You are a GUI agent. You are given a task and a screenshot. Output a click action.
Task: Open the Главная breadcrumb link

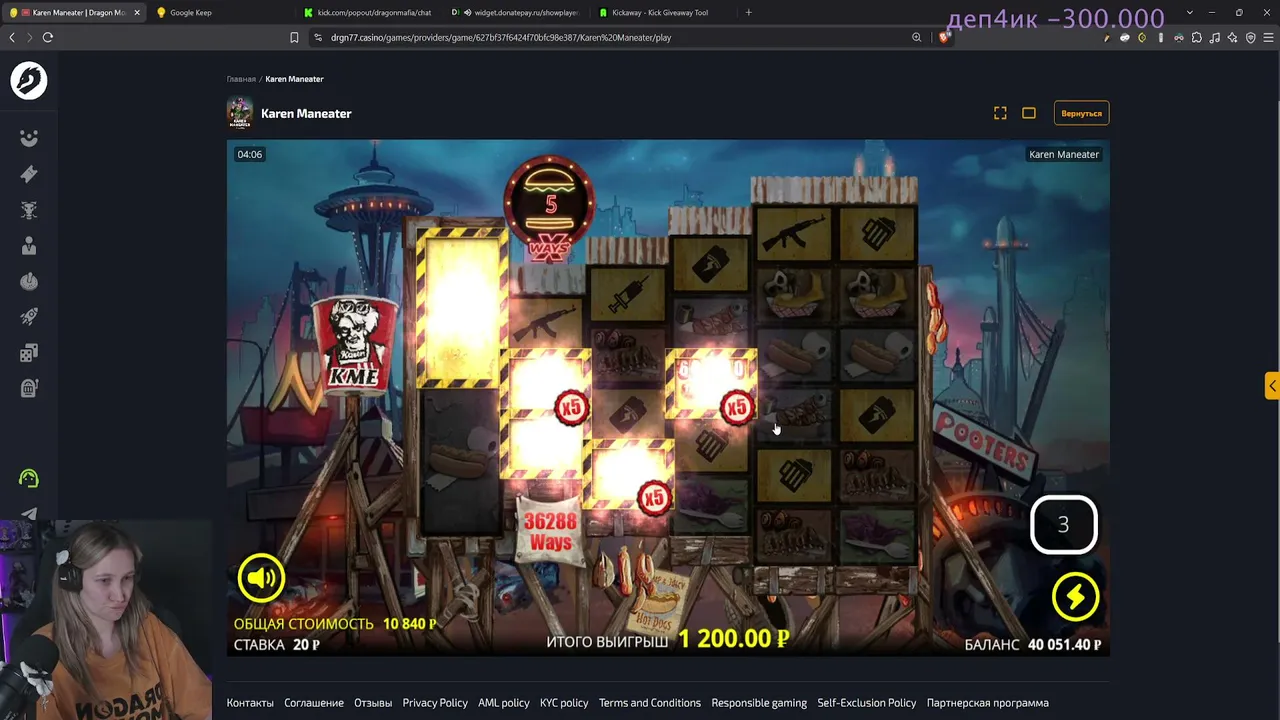click(x=241, y=79)
